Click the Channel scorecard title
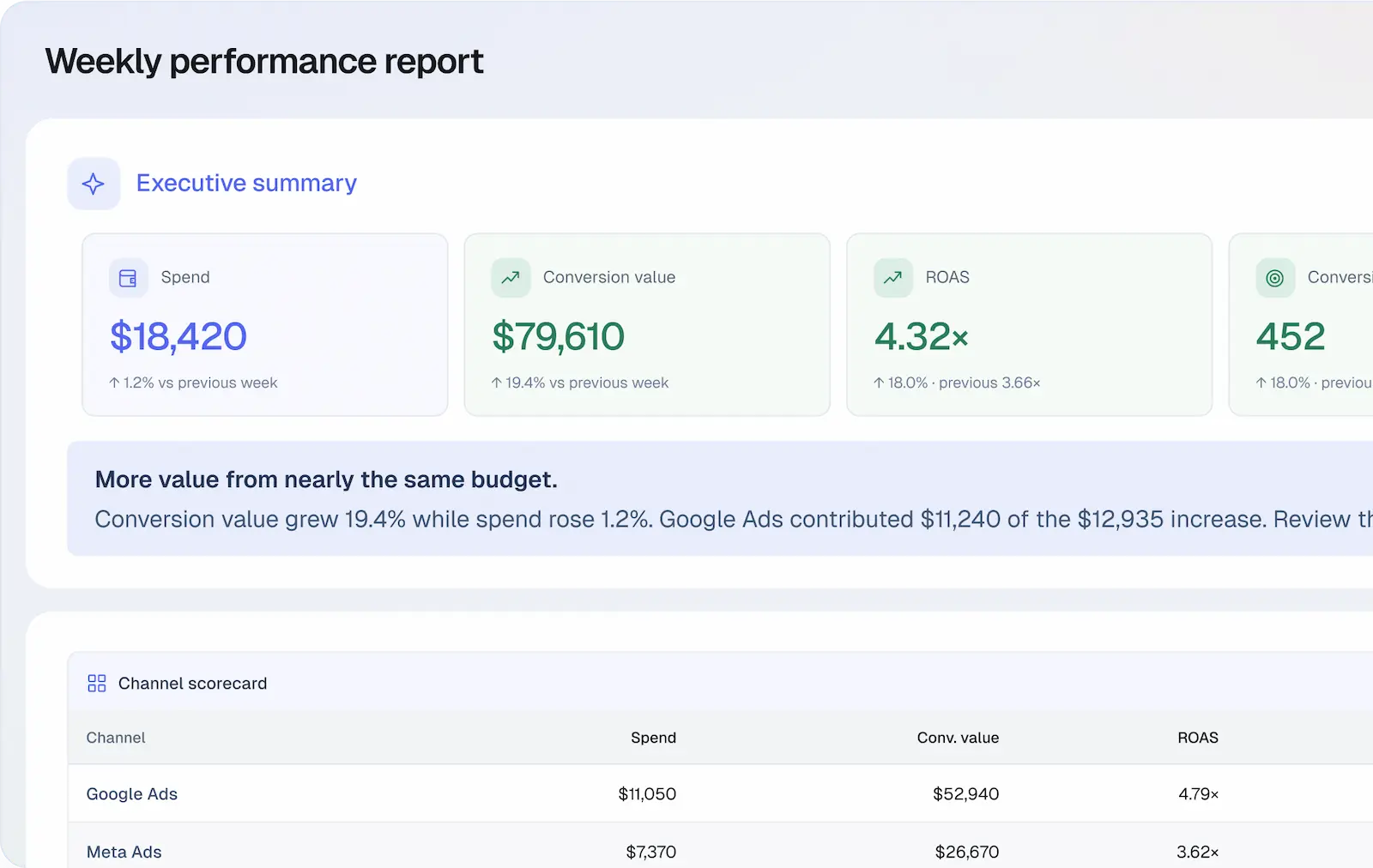1373x868 pixels. click(x=192, y=684)
